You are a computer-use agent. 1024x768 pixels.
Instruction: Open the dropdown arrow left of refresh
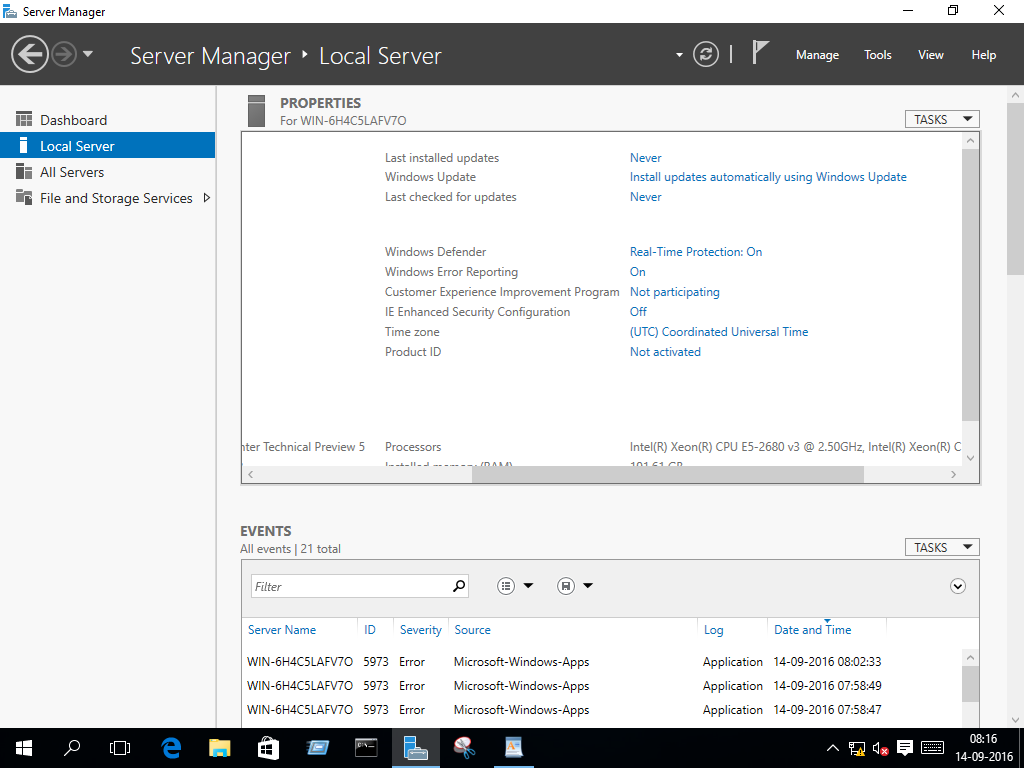(x=679, y=55)
